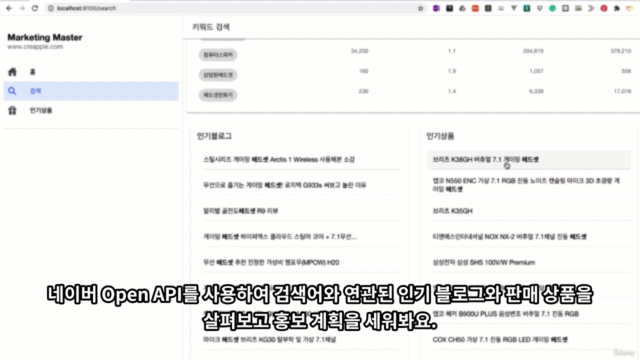Open the green circle extension icon
Viewport: 640px width, 360px height.
(x=552, y=8)
